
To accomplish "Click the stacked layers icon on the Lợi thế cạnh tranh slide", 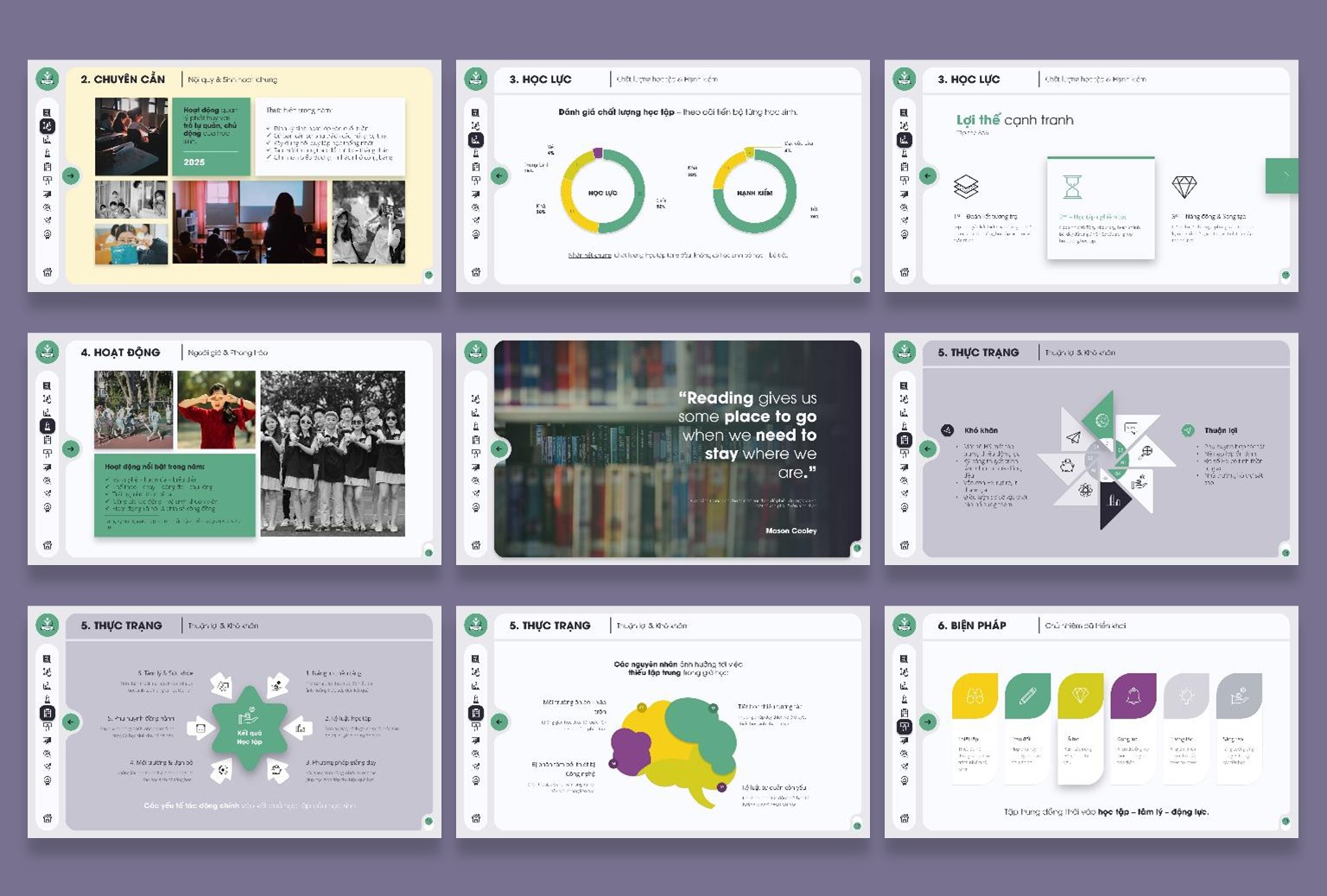I will pyautogui.click(x=965, y=187).
